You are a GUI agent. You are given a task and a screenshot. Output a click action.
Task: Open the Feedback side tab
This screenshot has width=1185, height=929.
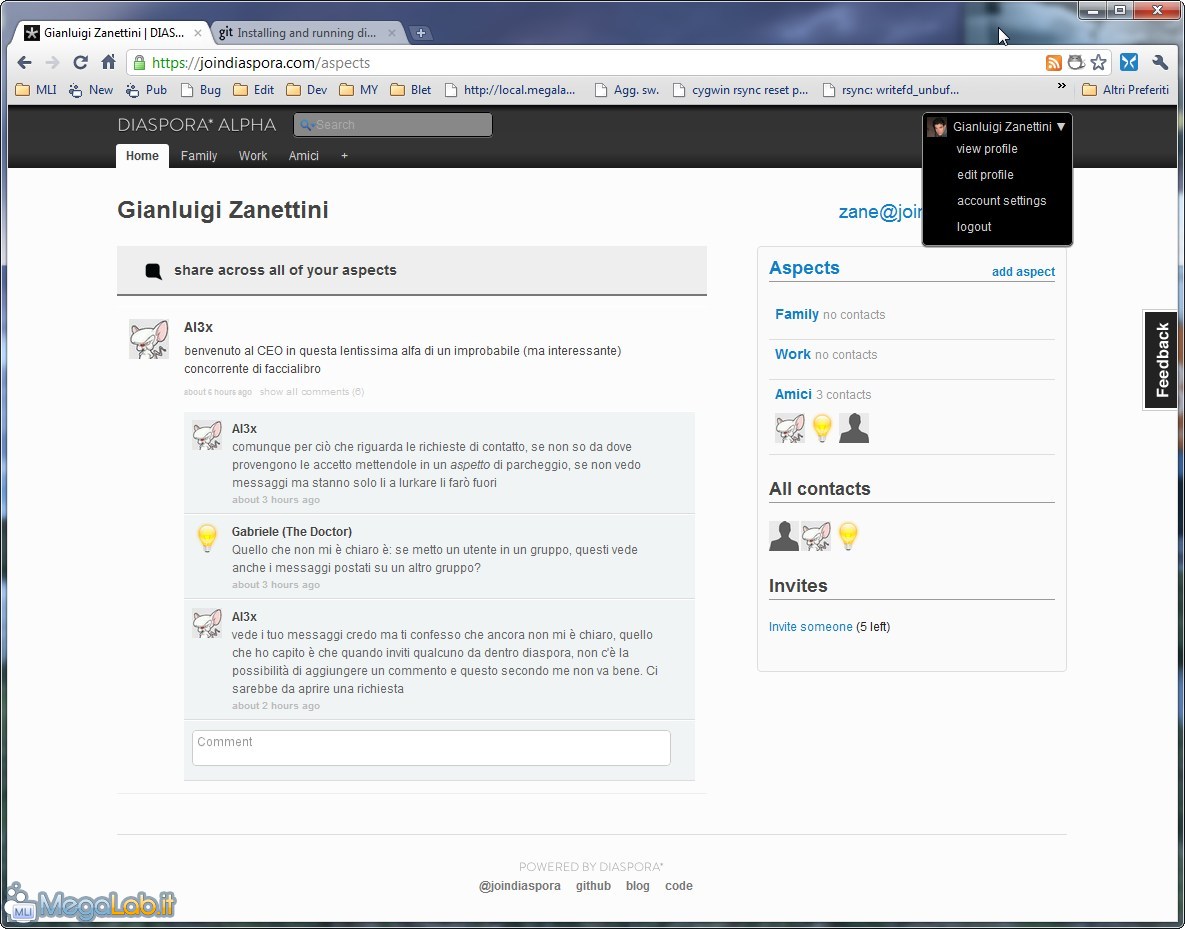click(1162, 360)
